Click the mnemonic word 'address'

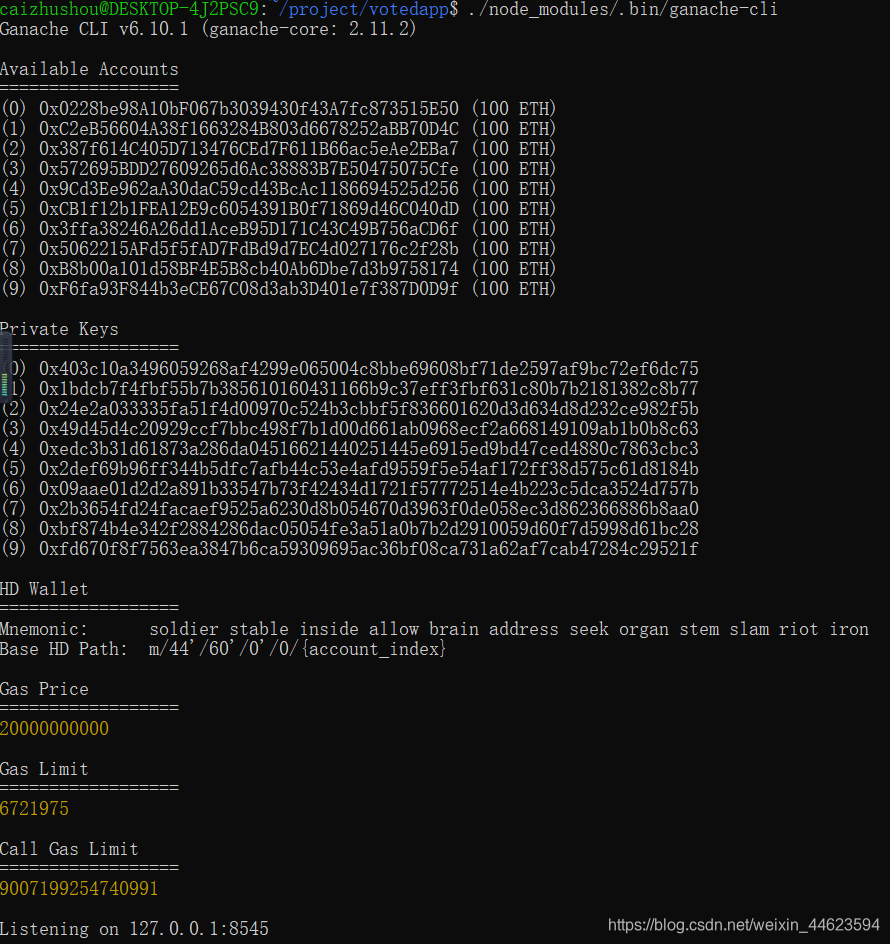tap(523, 629)
